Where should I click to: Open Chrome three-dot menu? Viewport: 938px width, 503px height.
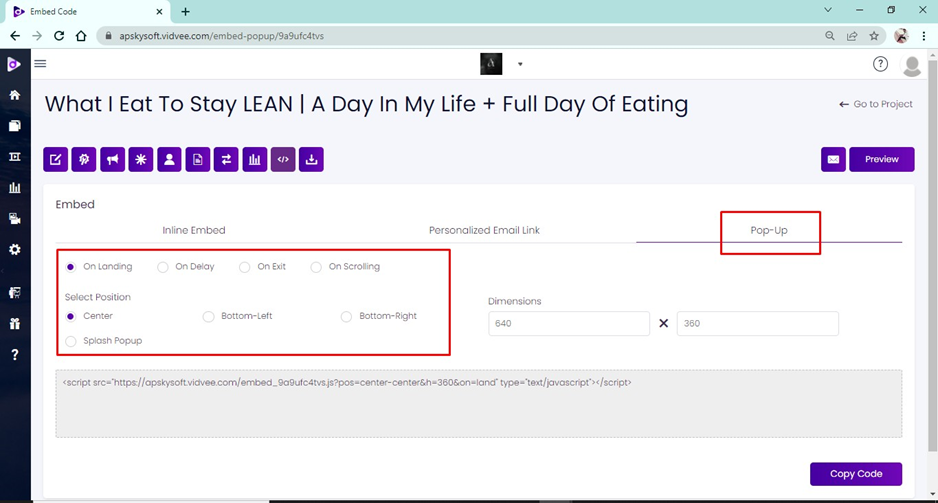click(x=924, y=36)
